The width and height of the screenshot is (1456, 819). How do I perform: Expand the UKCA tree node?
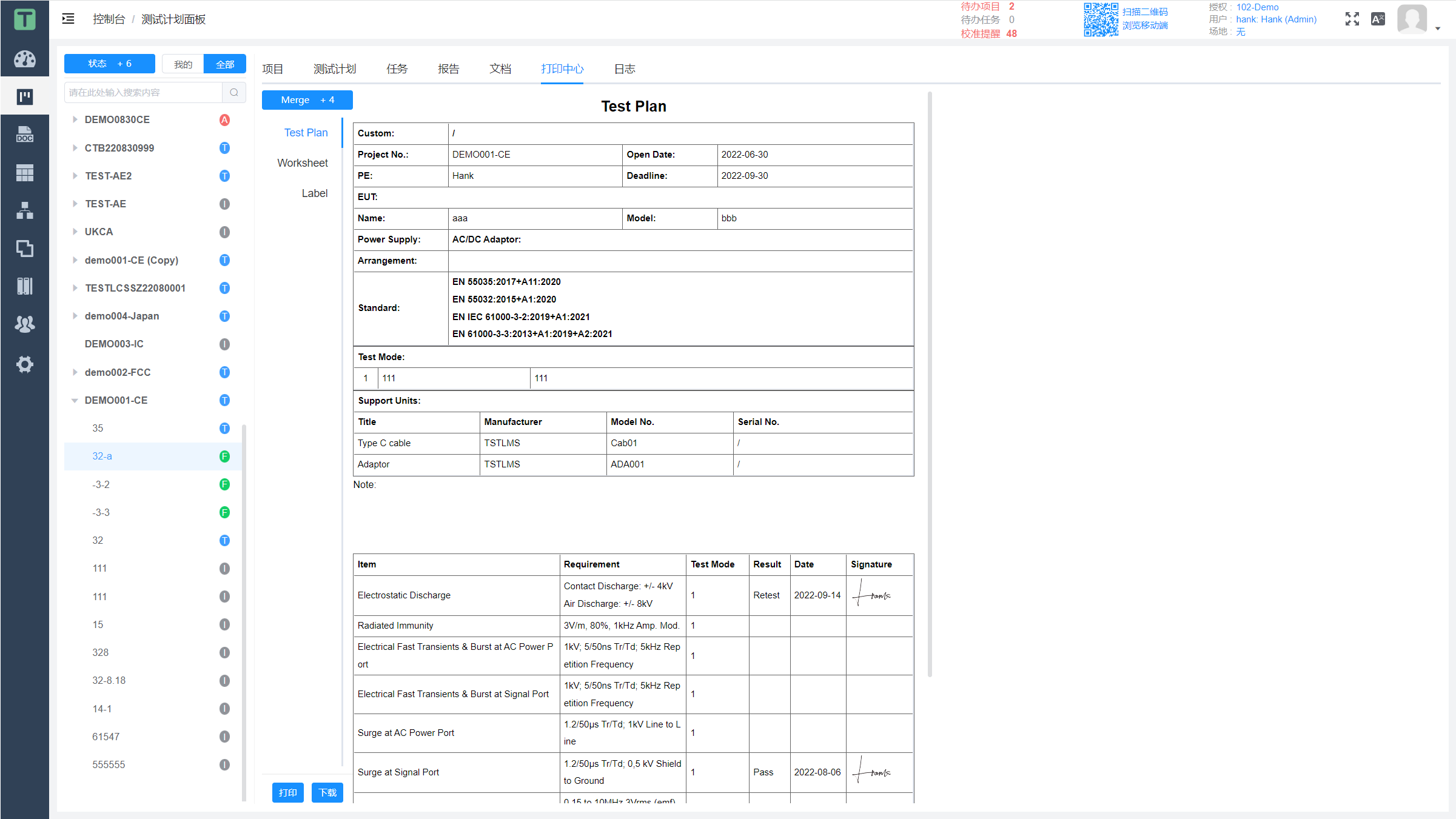[75, 232]
